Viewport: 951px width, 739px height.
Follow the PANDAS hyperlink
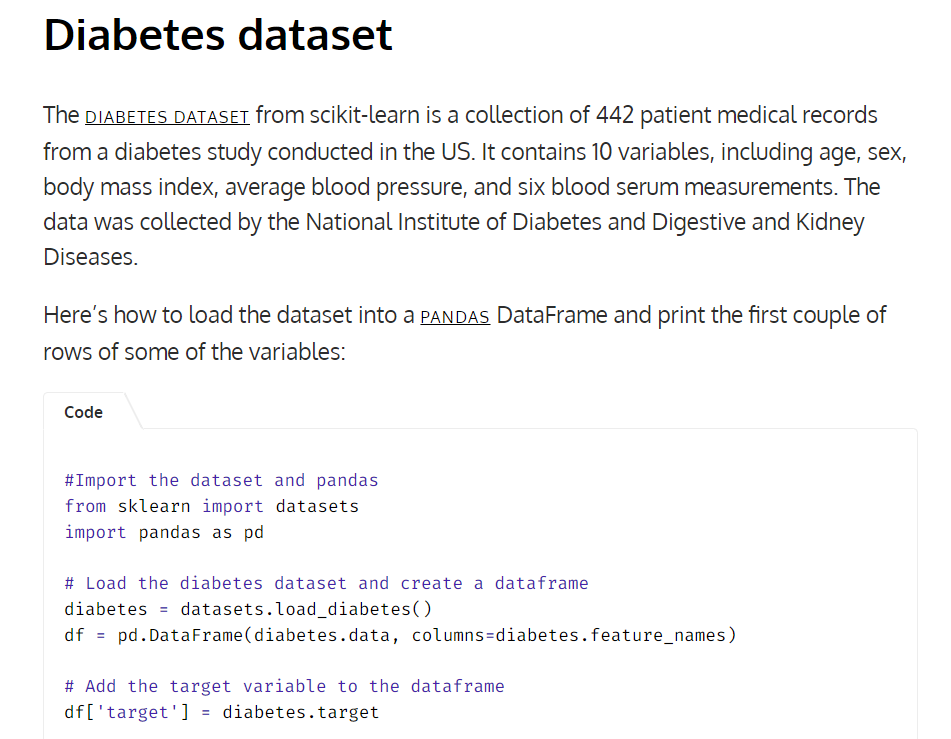(x=455, y=317)
